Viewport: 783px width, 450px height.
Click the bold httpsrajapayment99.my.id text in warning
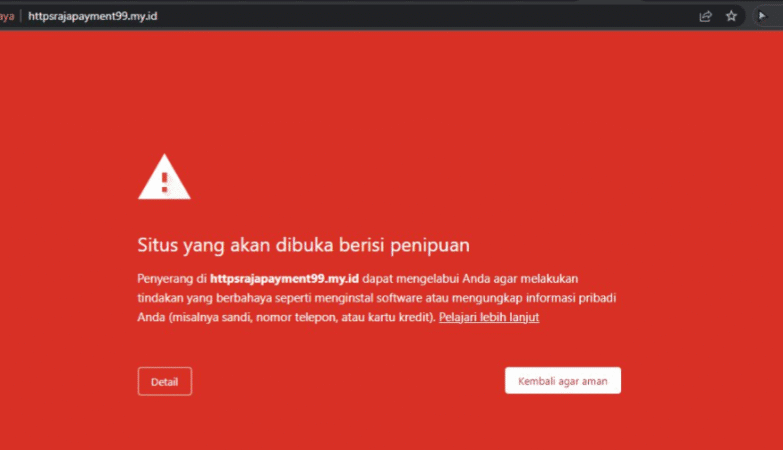pyautogui.click(x=284, y=277)
